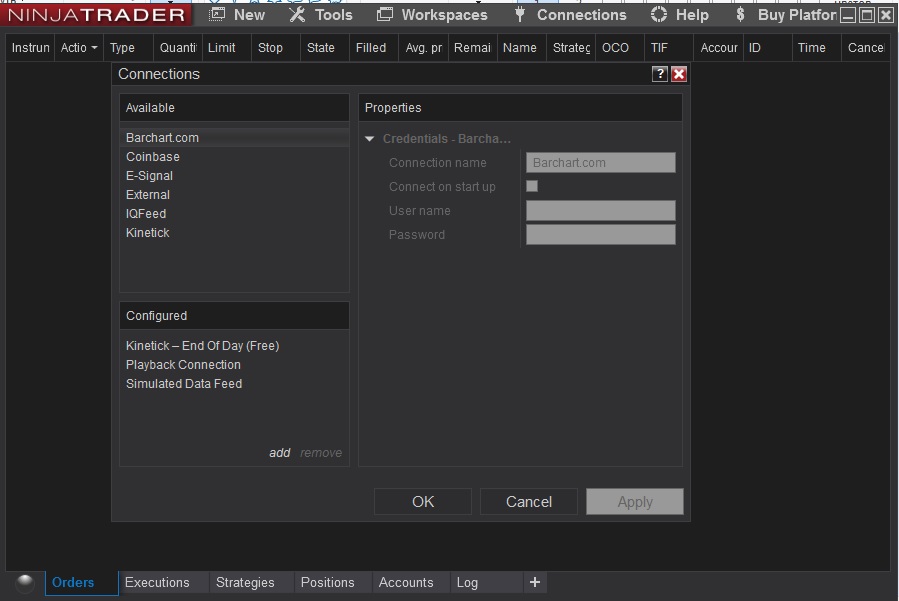Click the Connections plug icon
Viewport: 899px width, 601px height.
tap(520, 14)
